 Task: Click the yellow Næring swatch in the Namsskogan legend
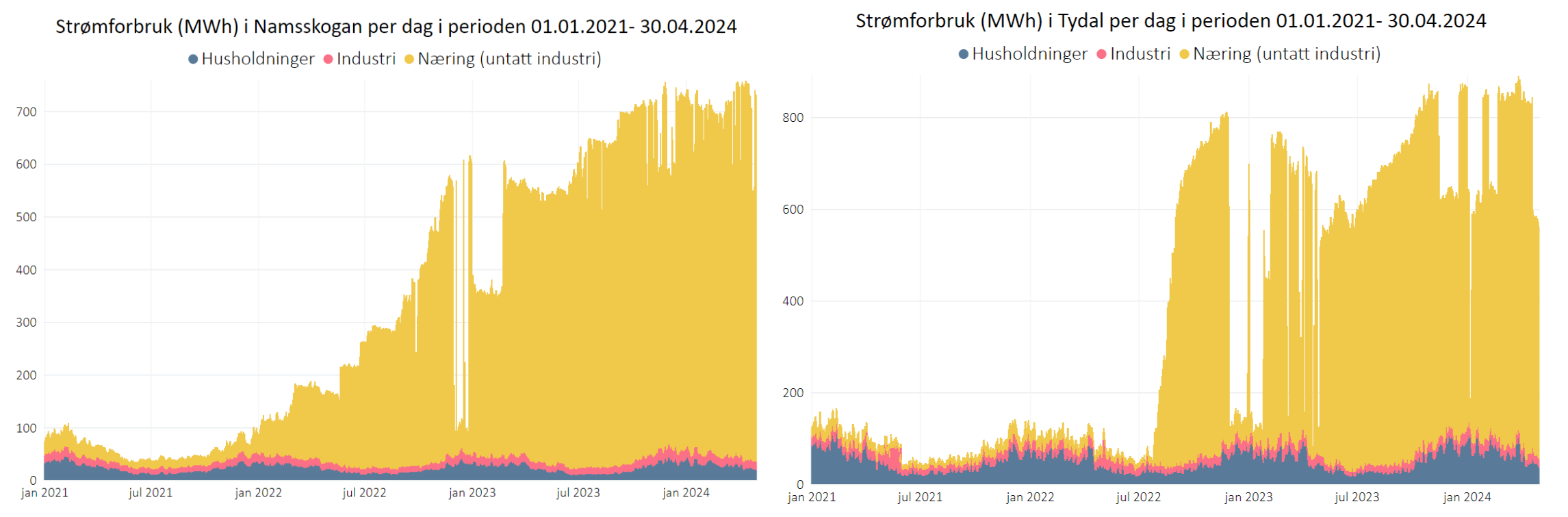tap(409, 60)
